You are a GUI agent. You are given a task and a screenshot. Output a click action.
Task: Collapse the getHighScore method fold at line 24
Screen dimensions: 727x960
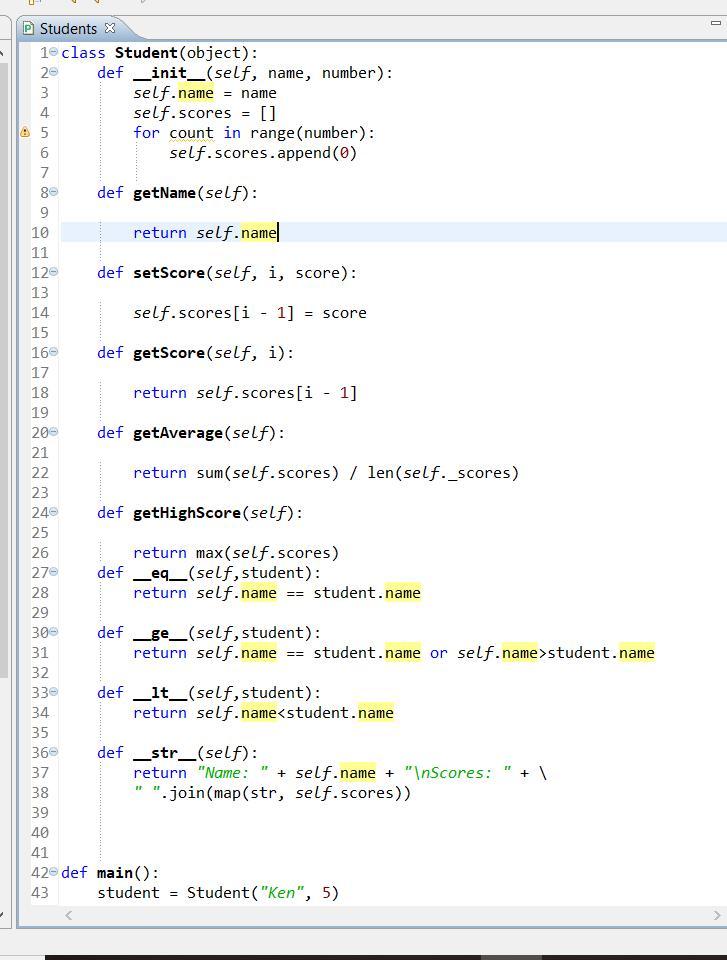click(x=54, y=512)
